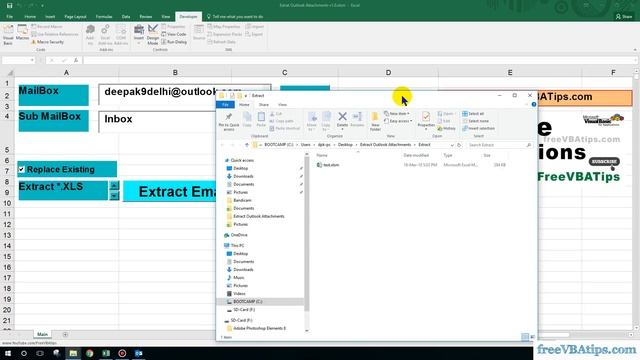Click the down arrow of the Extract spin button
This screenshot has height=360, width=640.
tap(114, 196)
